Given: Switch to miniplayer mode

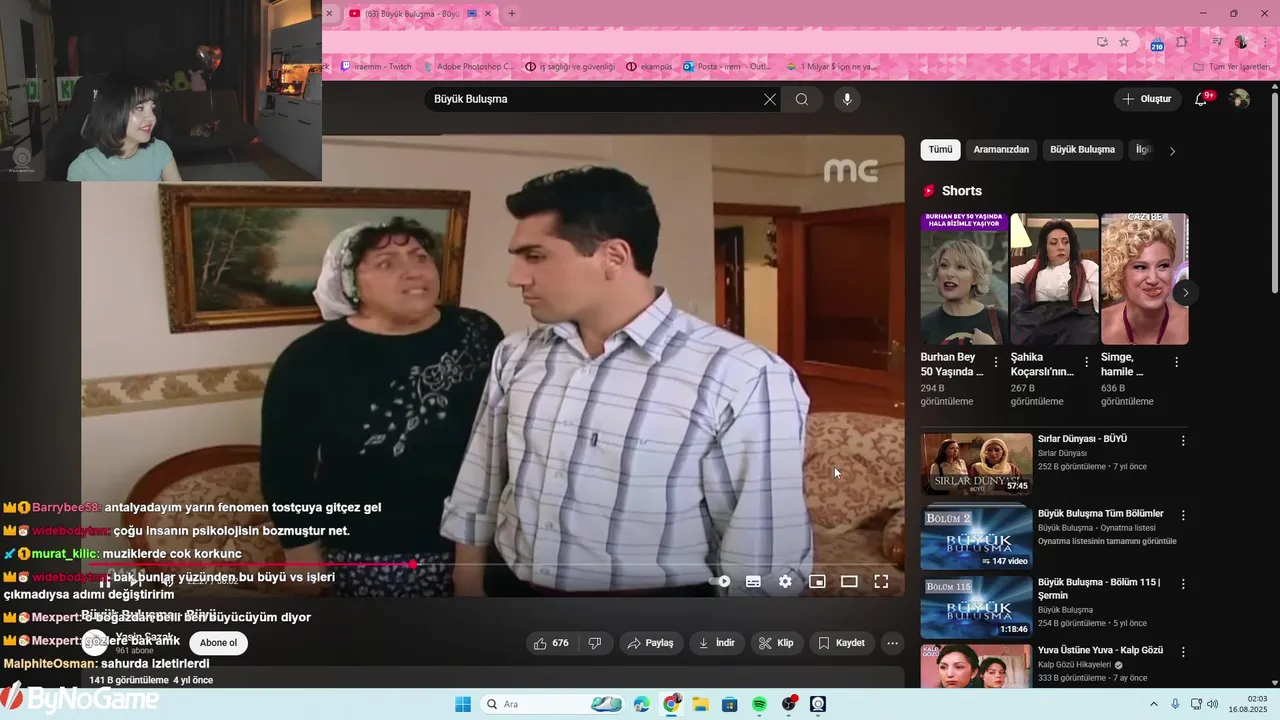Looking at the screenshot, I should point(817,581).
